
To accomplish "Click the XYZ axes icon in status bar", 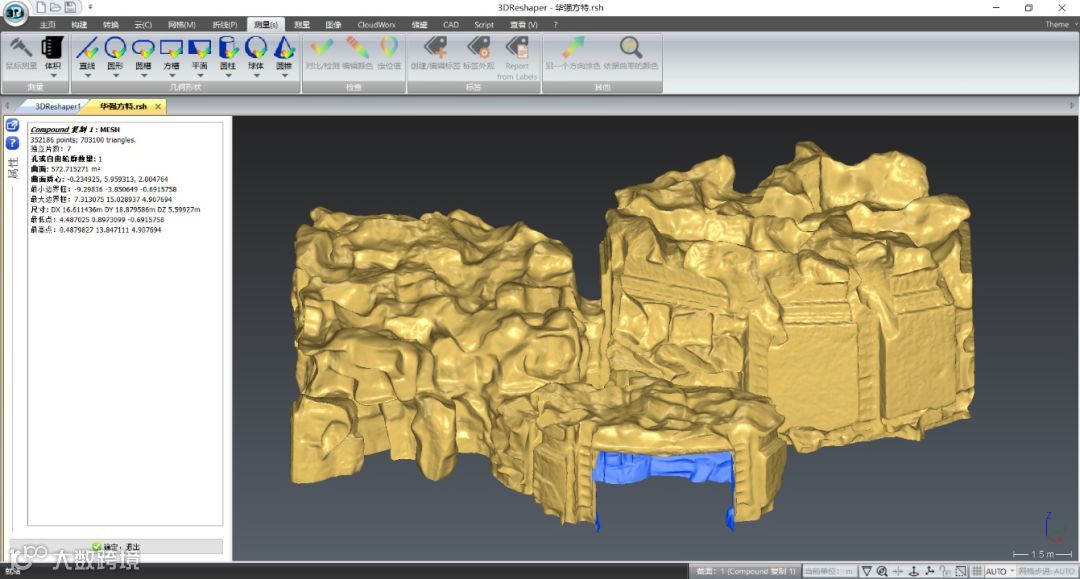I will click(929, 571).
